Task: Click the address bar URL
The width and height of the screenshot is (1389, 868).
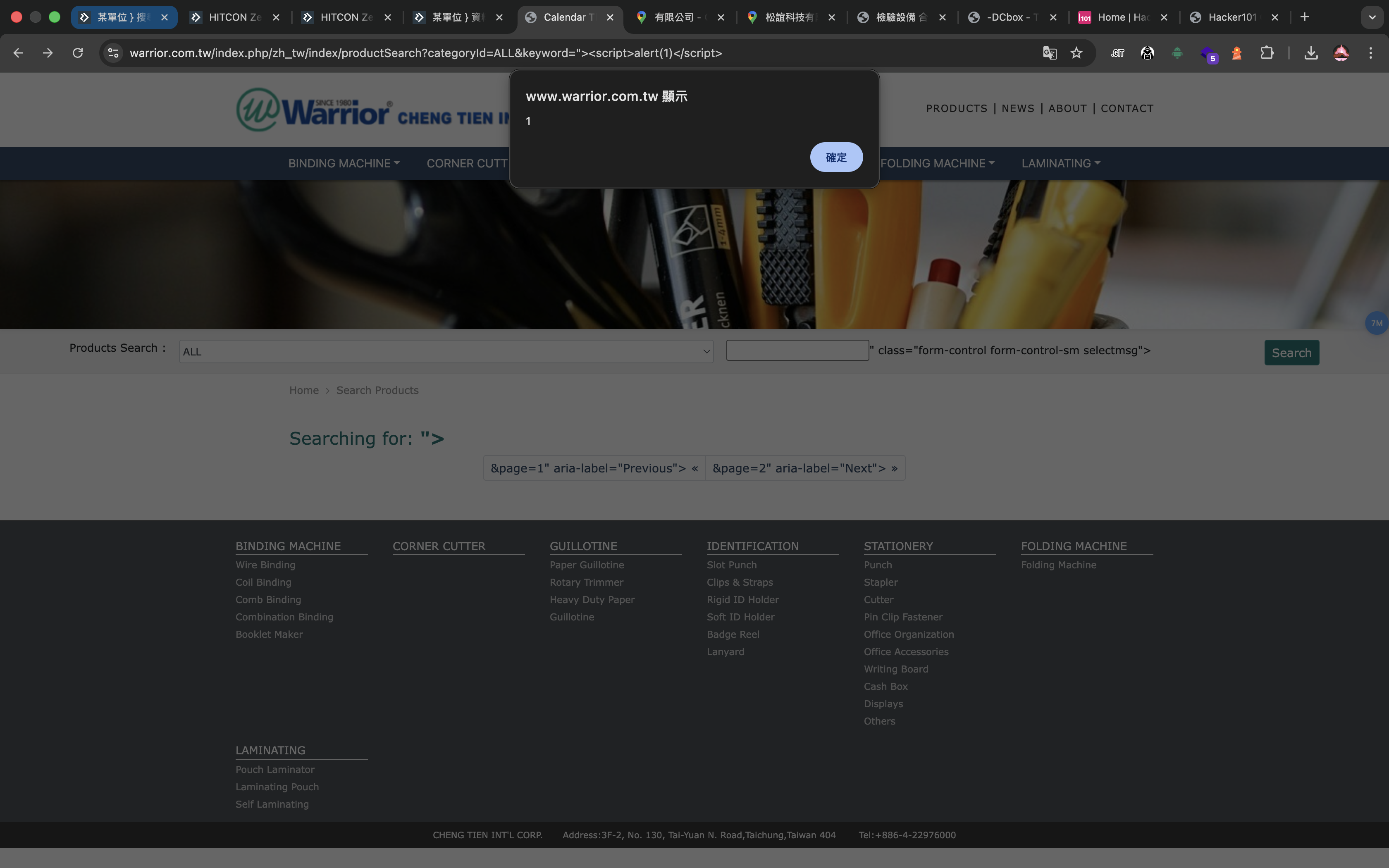Action: point(426,53)
